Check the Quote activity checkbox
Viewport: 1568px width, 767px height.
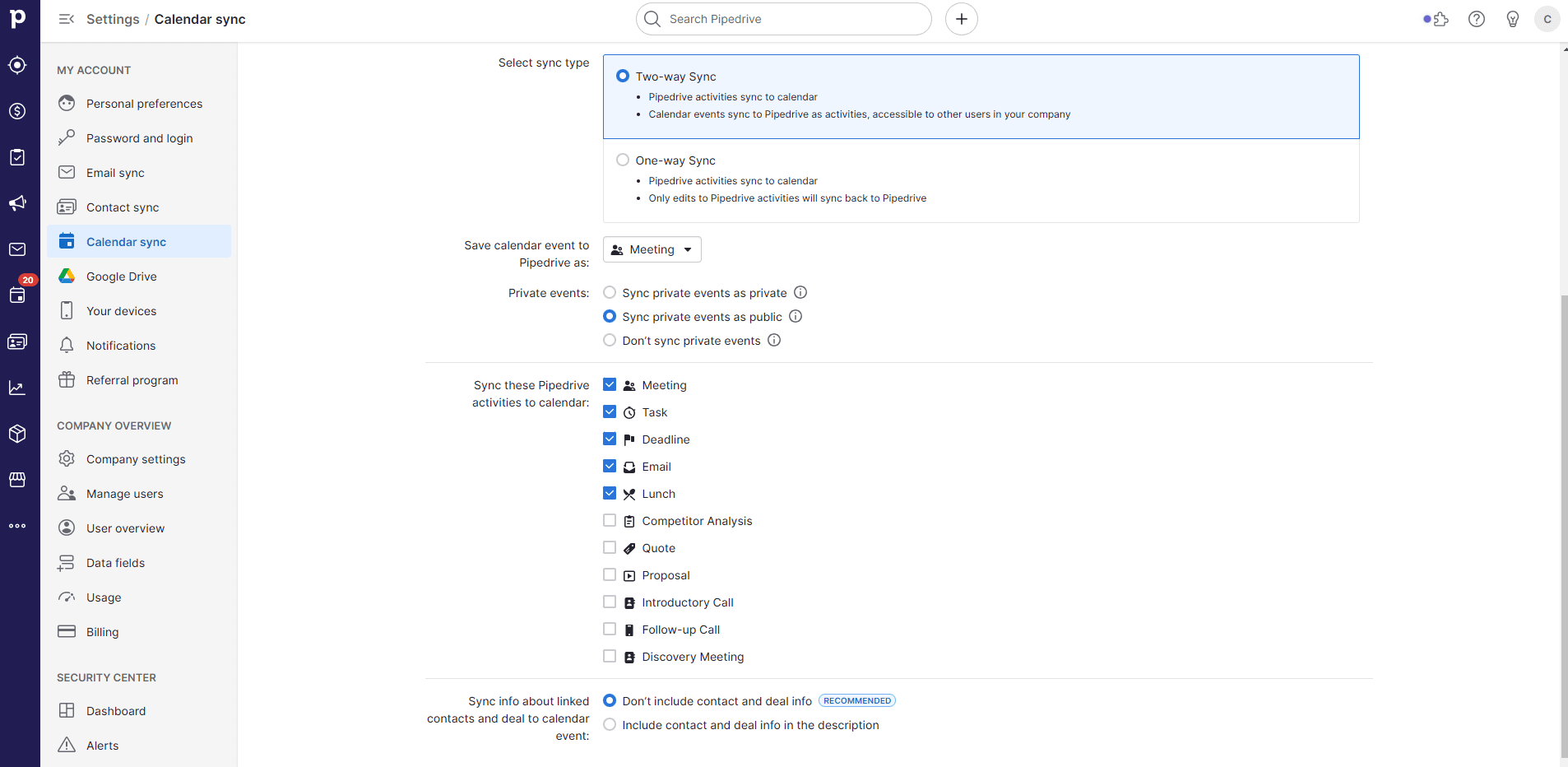click(x=610, y=547)
